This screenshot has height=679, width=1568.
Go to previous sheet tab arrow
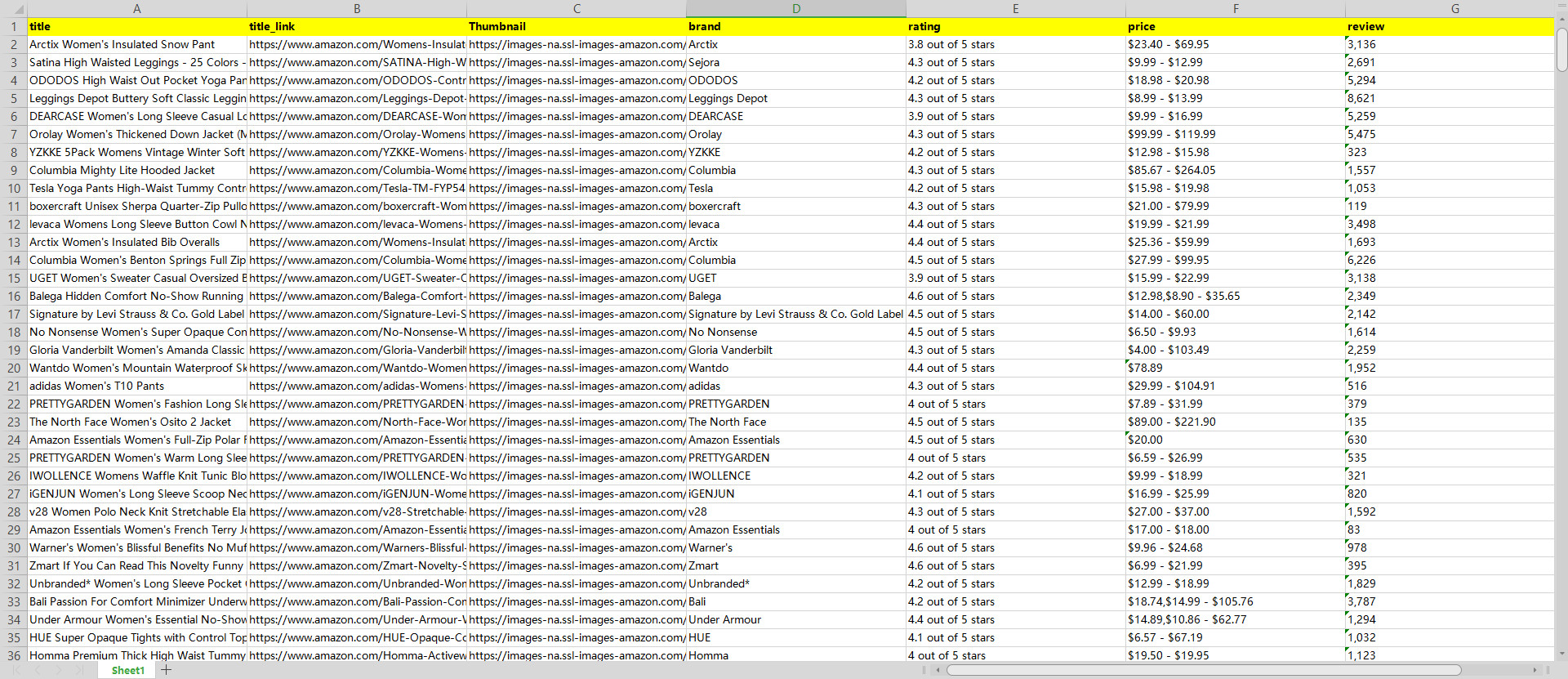38,670
